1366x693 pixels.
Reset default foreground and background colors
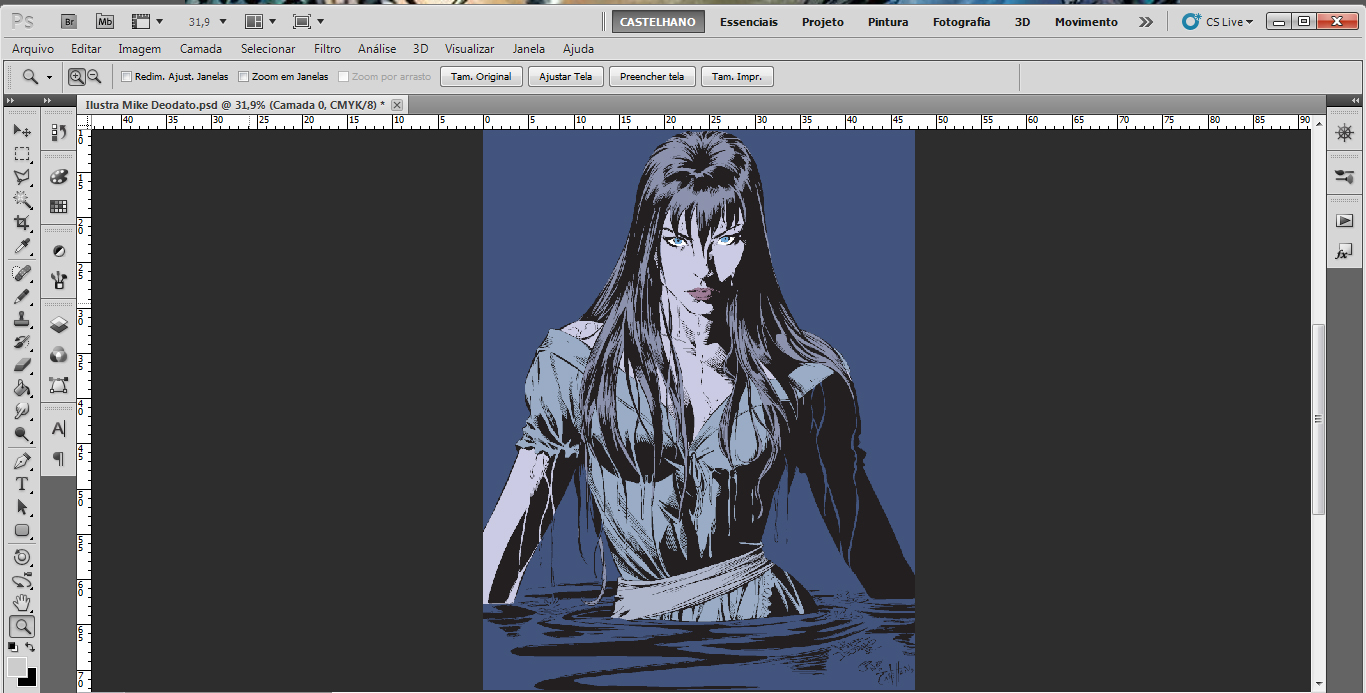click(12, 647)
